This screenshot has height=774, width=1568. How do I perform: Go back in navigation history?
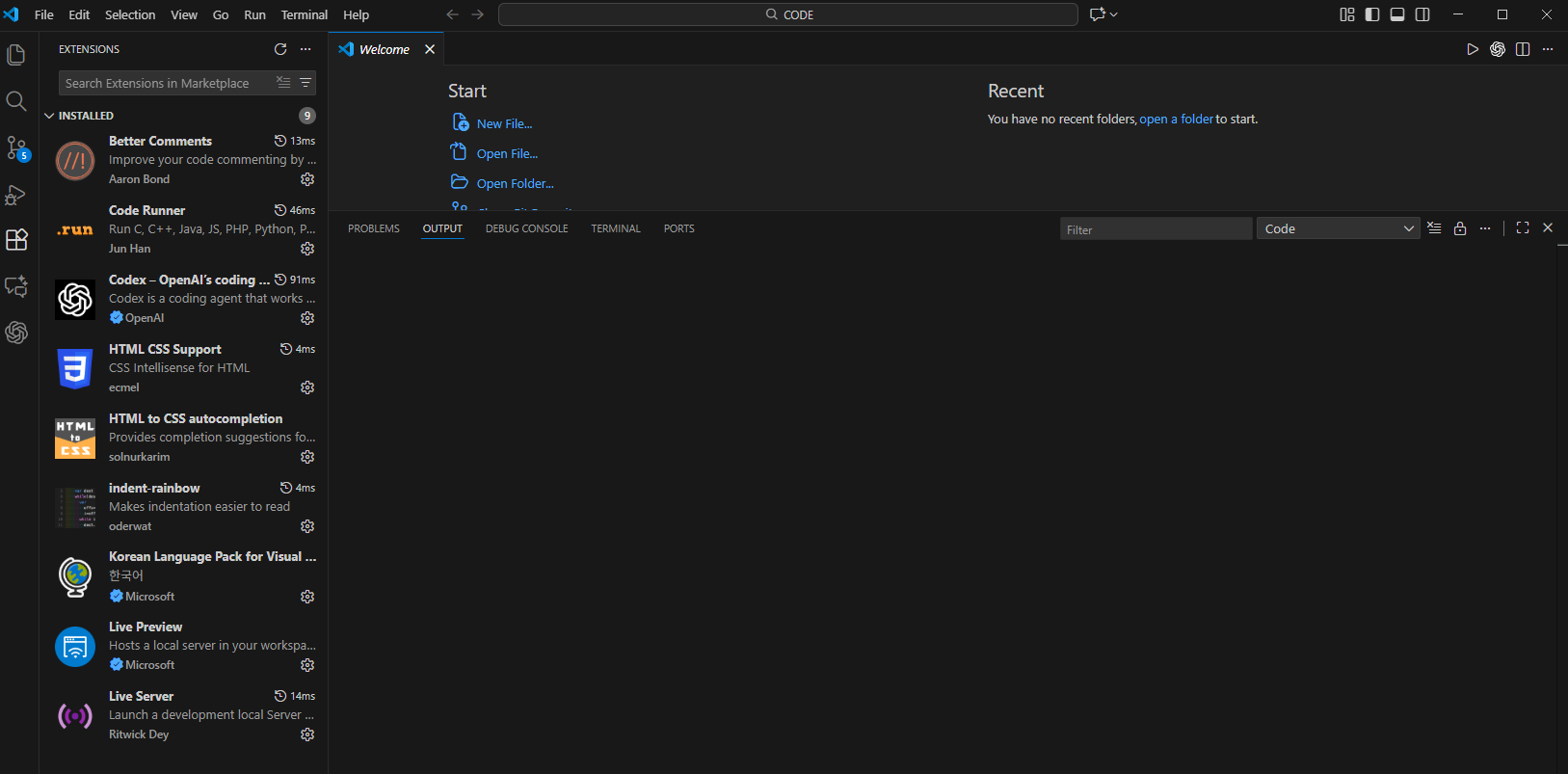point(453,14)
